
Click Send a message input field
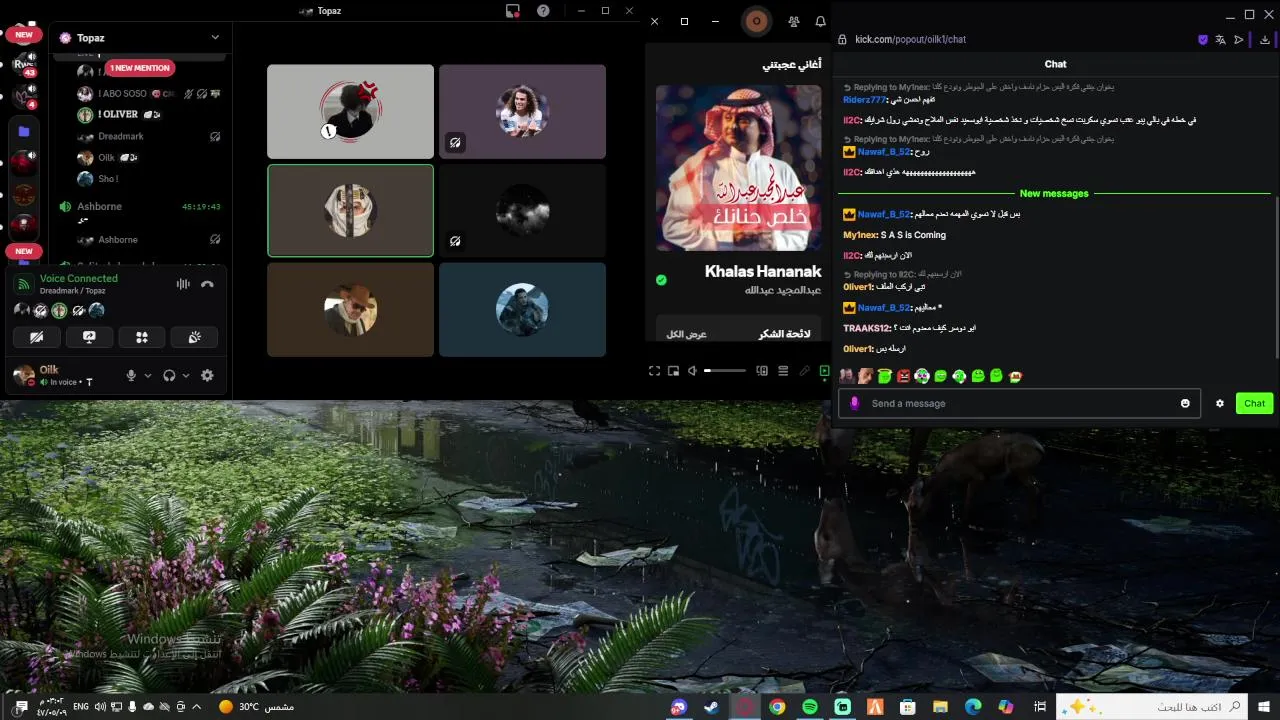1019,403
